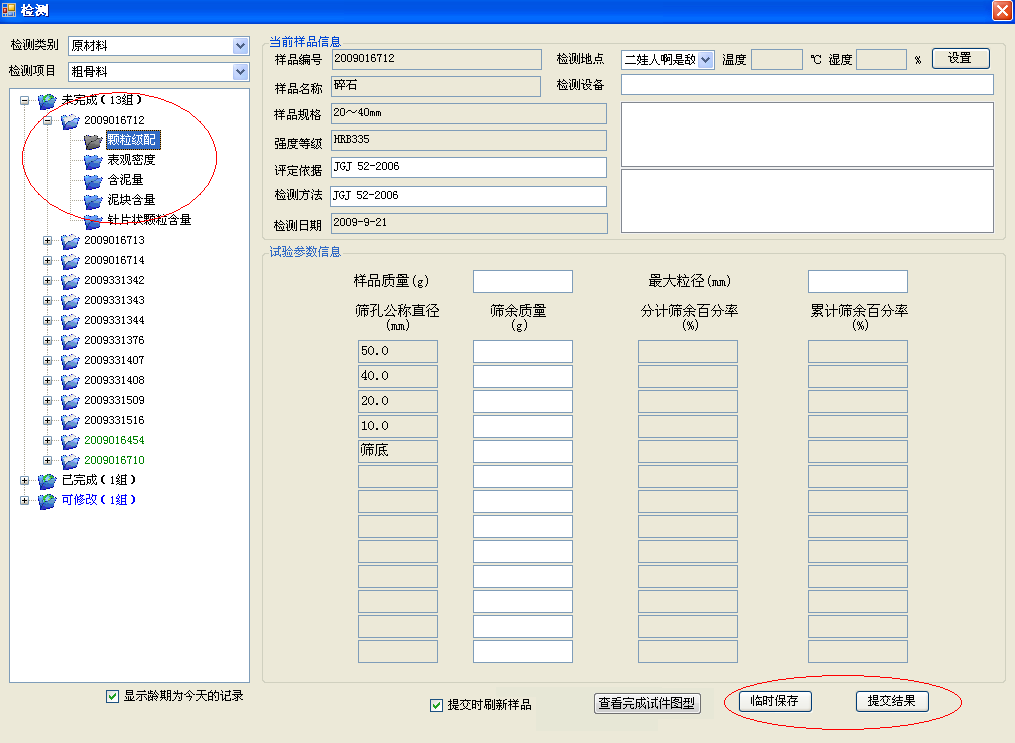Click folder icon beside 表观密度
This screenshot has width=1015, height=743.
click(x=93, y=161)
